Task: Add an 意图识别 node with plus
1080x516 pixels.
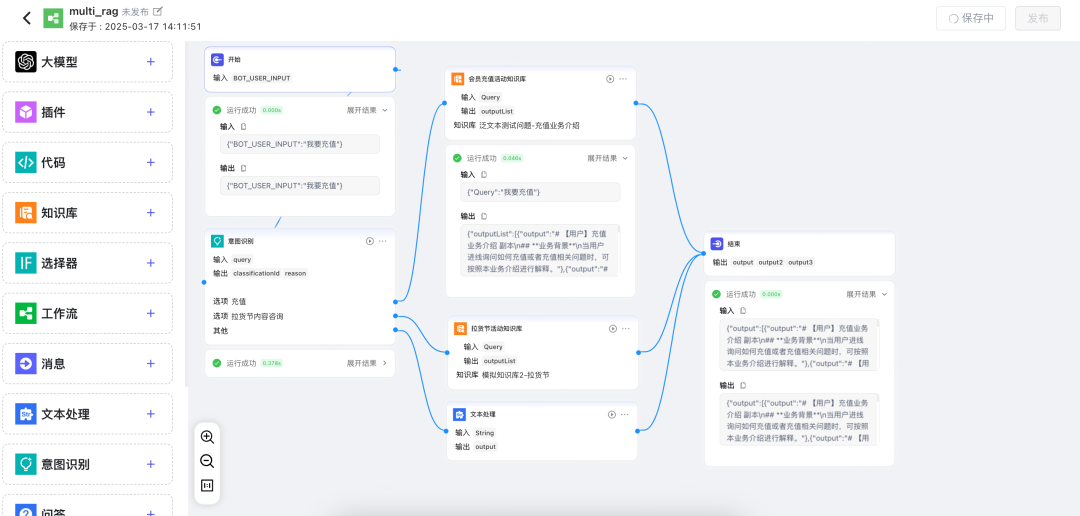Action: click(x=151, y=464)
